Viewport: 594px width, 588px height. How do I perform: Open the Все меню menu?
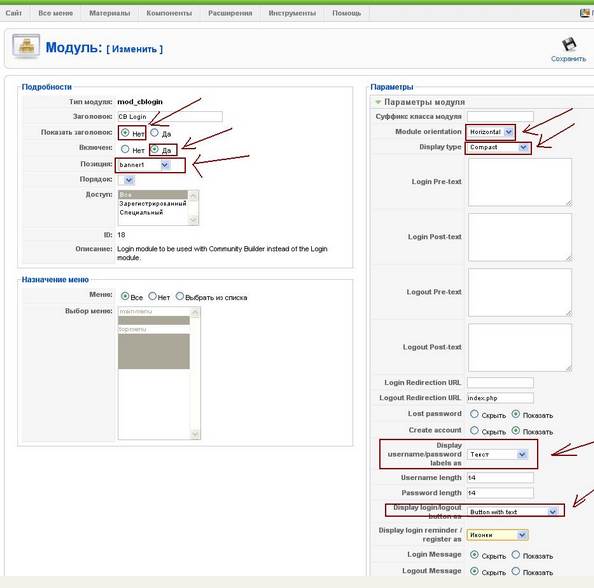[55, 13]
